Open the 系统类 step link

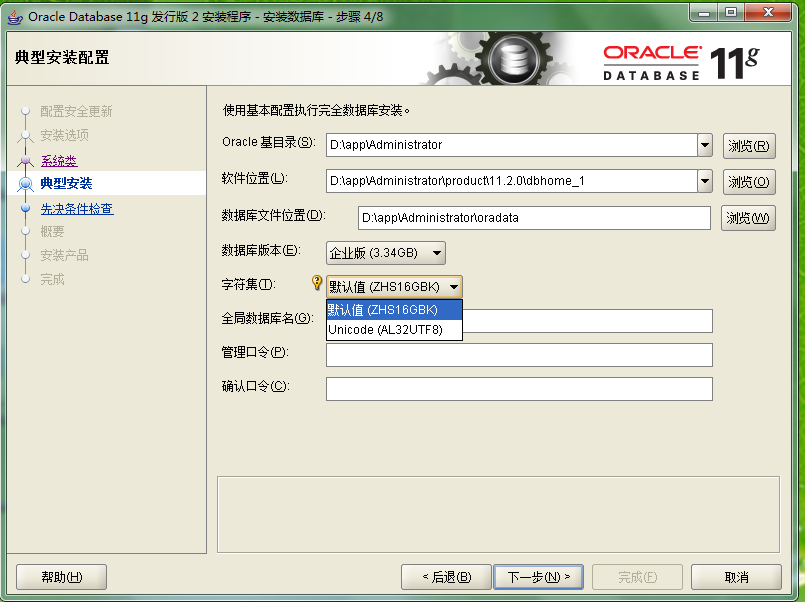pyautogui.click(x=59, y=161)
